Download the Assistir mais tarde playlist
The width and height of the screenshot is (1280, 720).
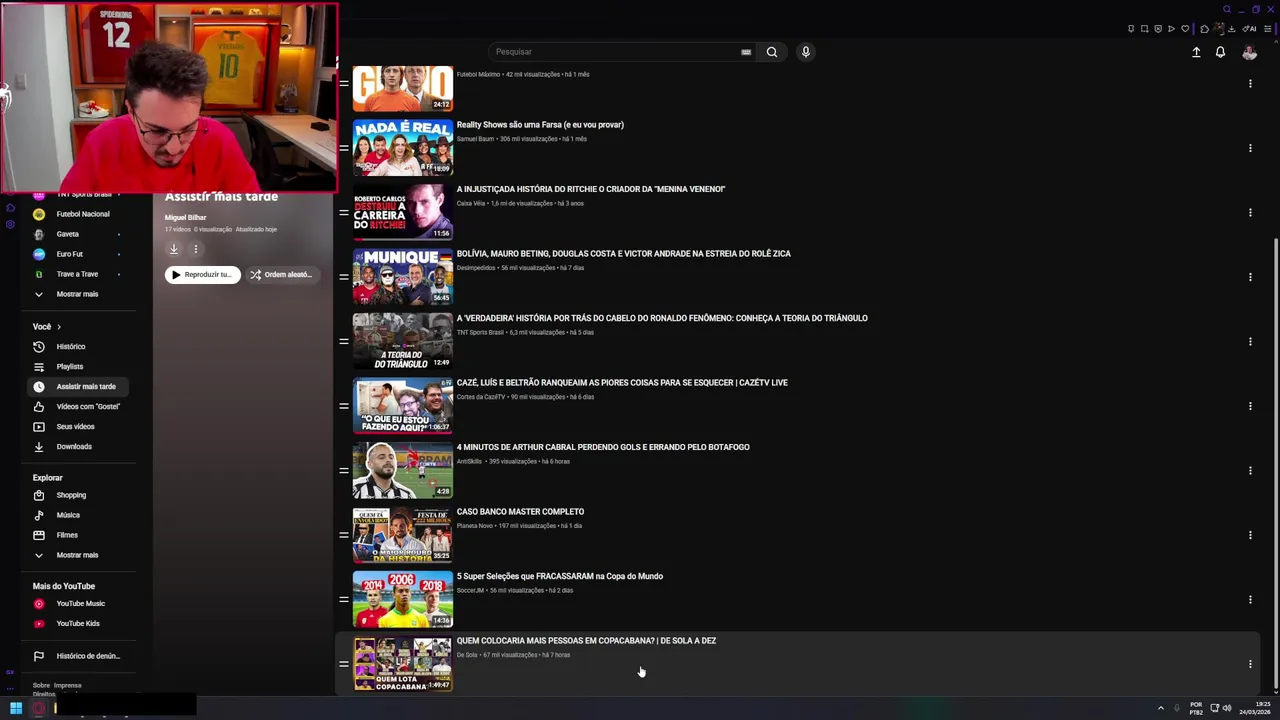point(173,249)
